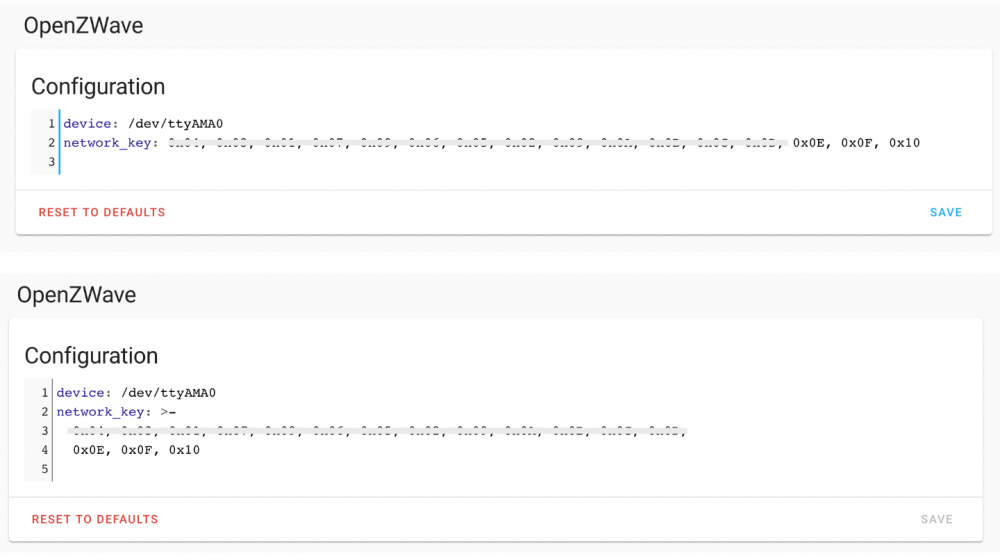
Task: Click the device line in the three-line editor
Action: pyautogui.click(x=143, y=124)
